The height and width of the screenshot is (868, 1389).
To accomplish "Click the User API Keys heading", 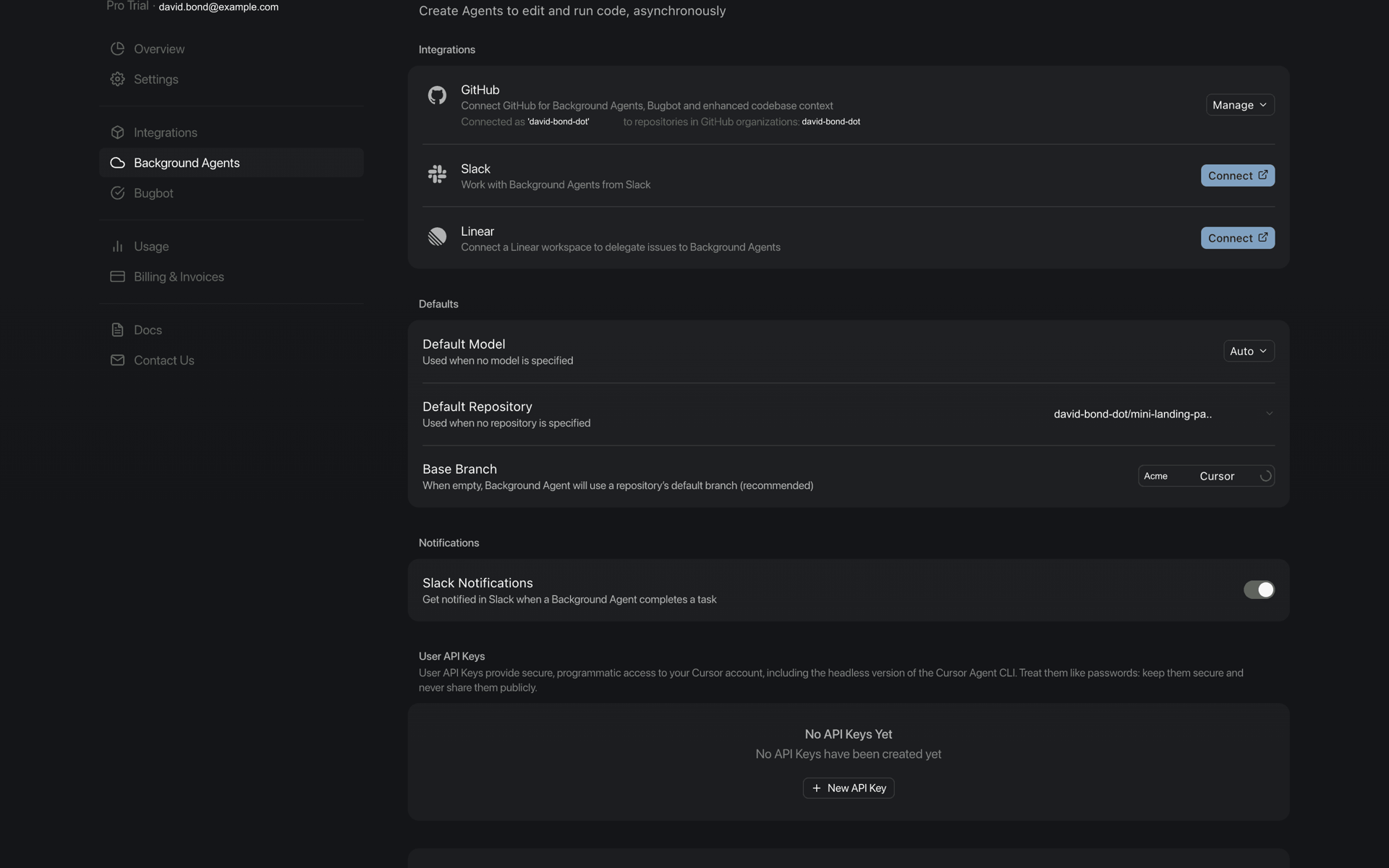I will click(x=451, y=656).
